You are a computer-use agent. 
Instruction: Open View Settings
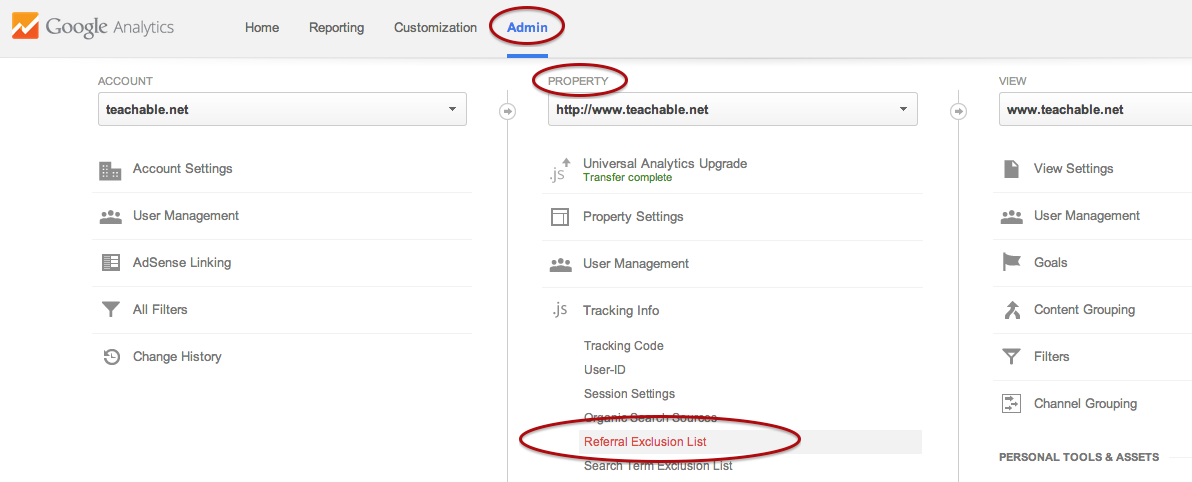pos(1073,169)
